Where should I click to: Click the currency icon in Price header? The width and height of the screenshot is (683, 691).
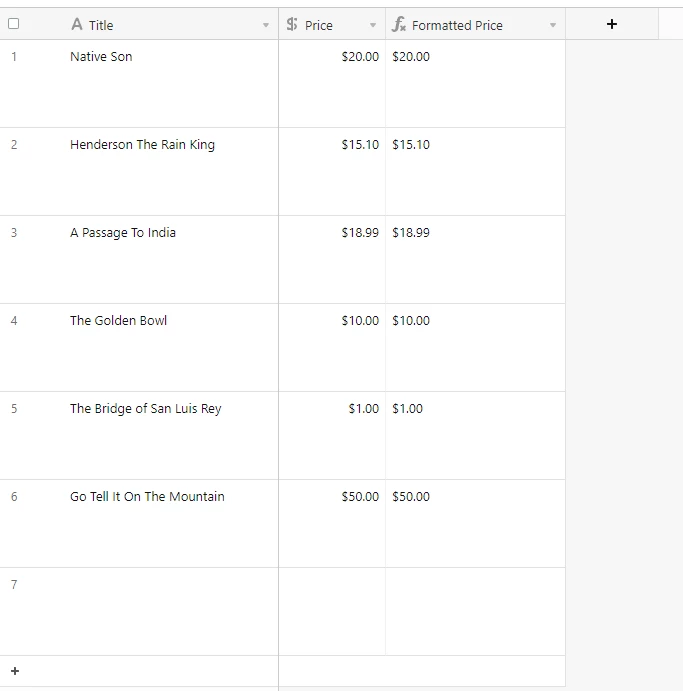click(292, 24)
